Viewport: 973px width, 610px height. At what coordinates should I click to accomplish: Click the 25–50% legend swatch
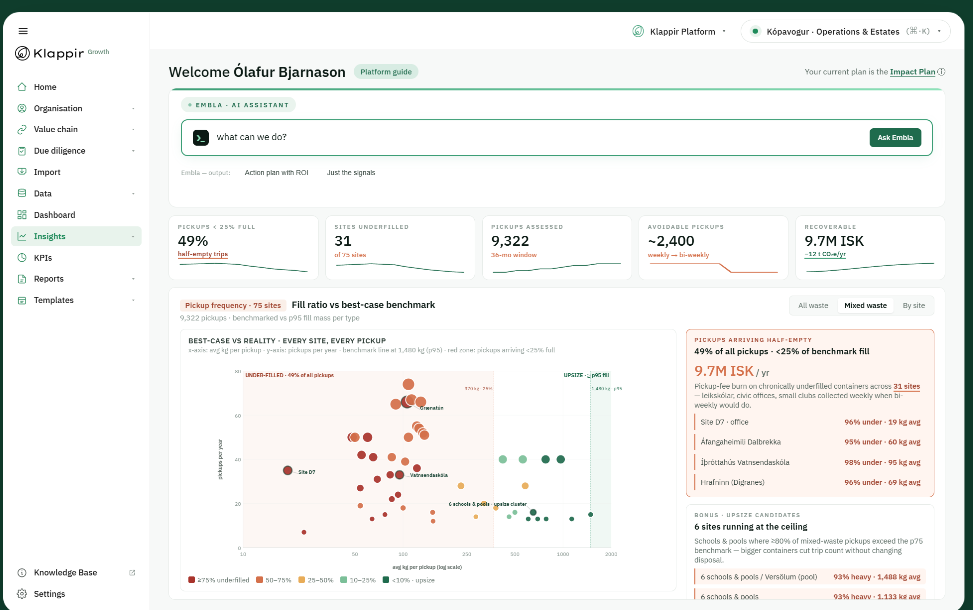coord(302,580)
